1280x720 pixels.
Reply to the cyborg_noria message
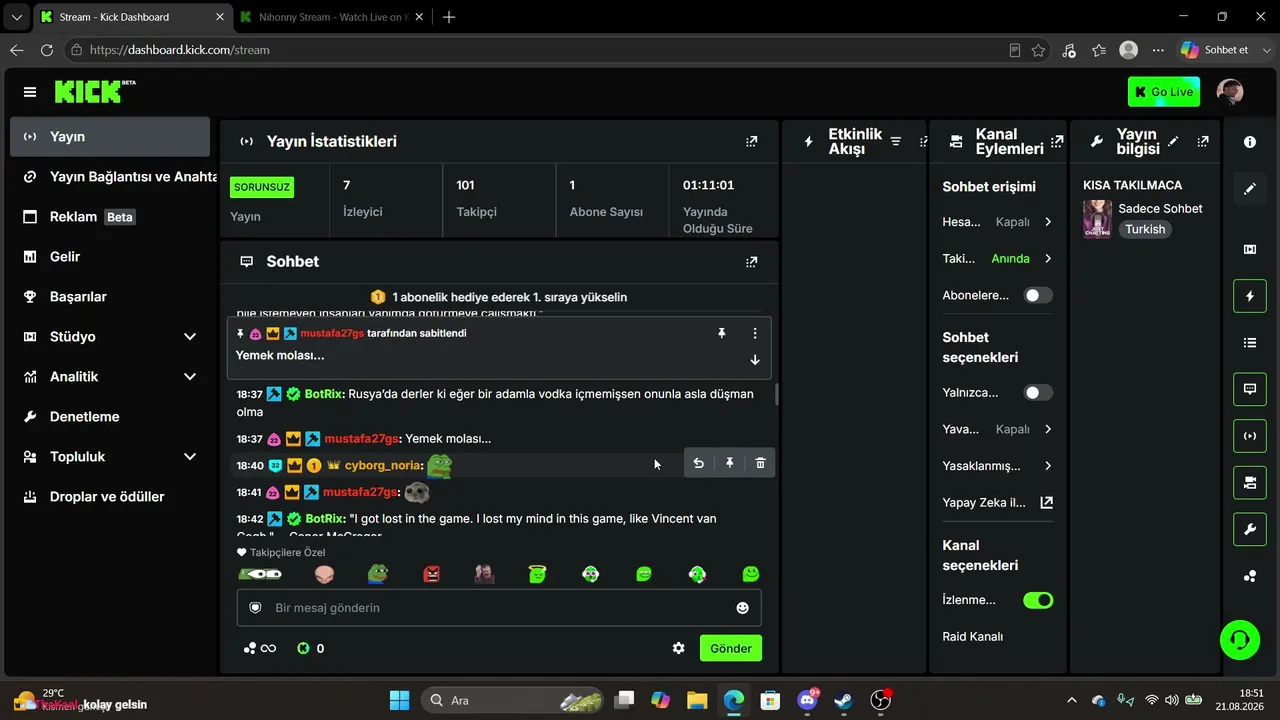pos(699,463)
